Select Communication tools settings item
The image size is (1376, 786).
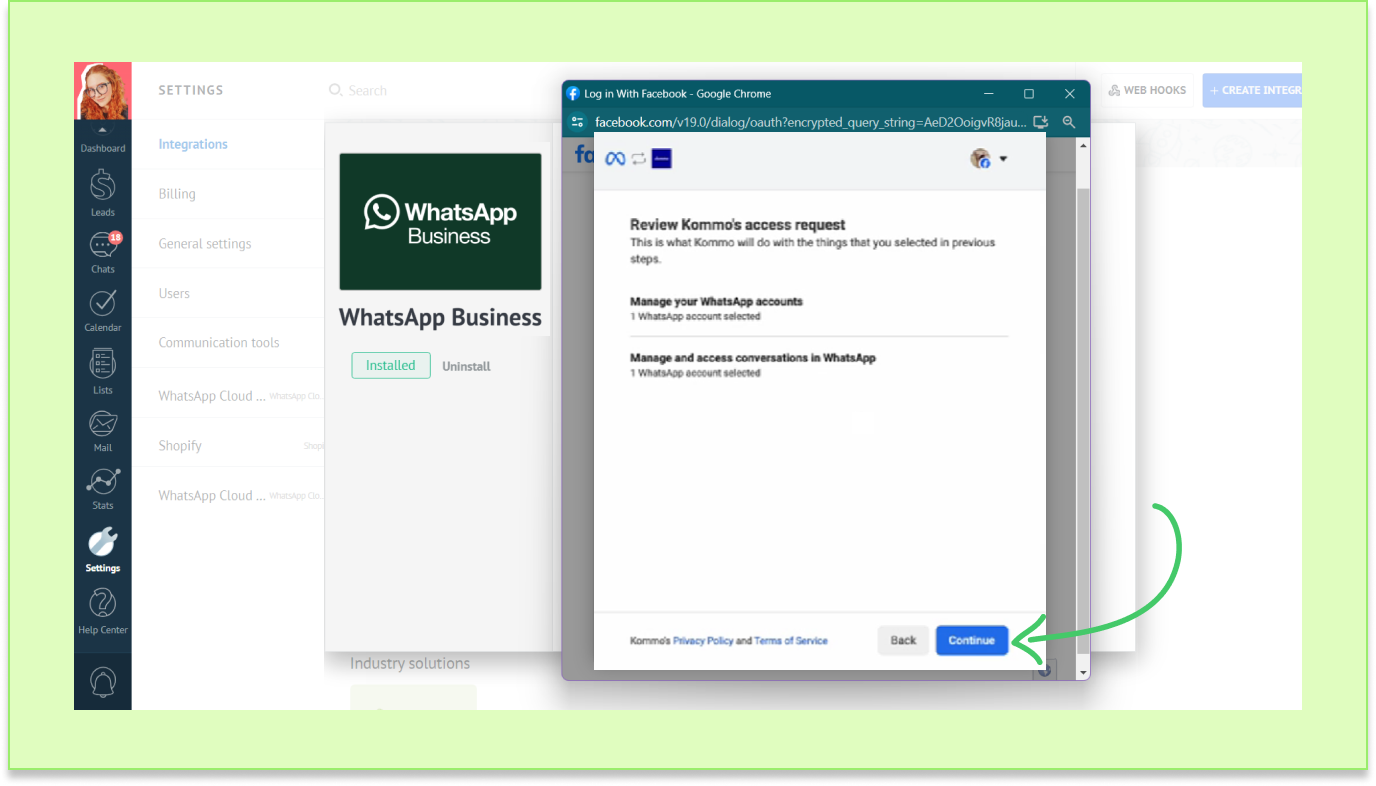click(x=219, y=342)
